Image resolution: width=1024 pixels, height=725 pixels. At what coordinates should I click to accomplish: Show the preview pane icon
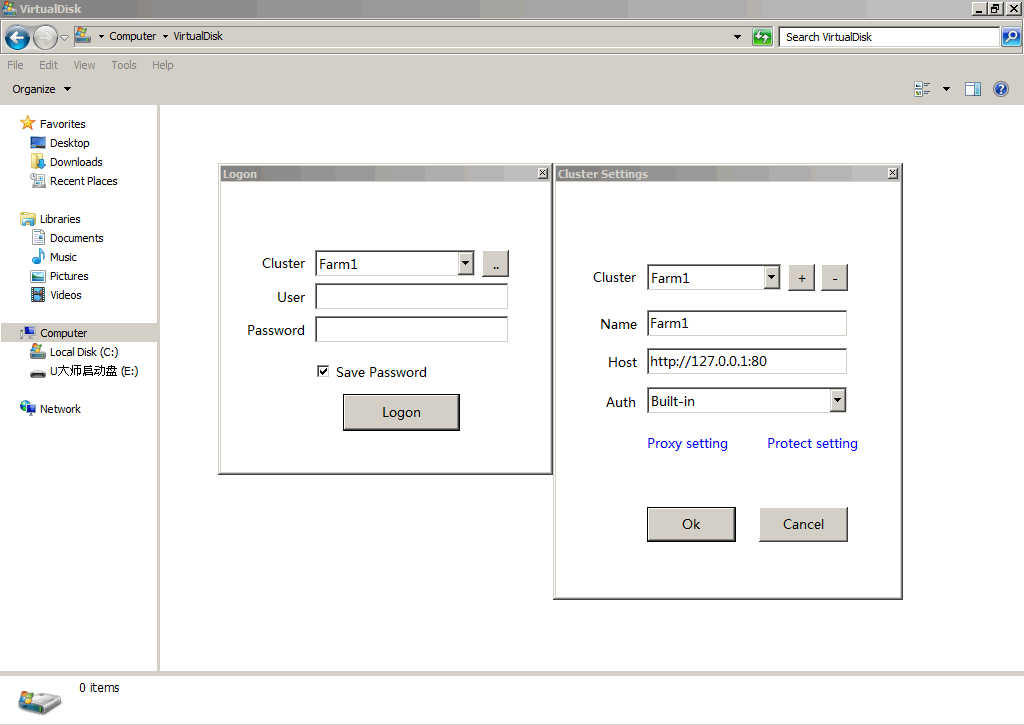tap(972, 89)
